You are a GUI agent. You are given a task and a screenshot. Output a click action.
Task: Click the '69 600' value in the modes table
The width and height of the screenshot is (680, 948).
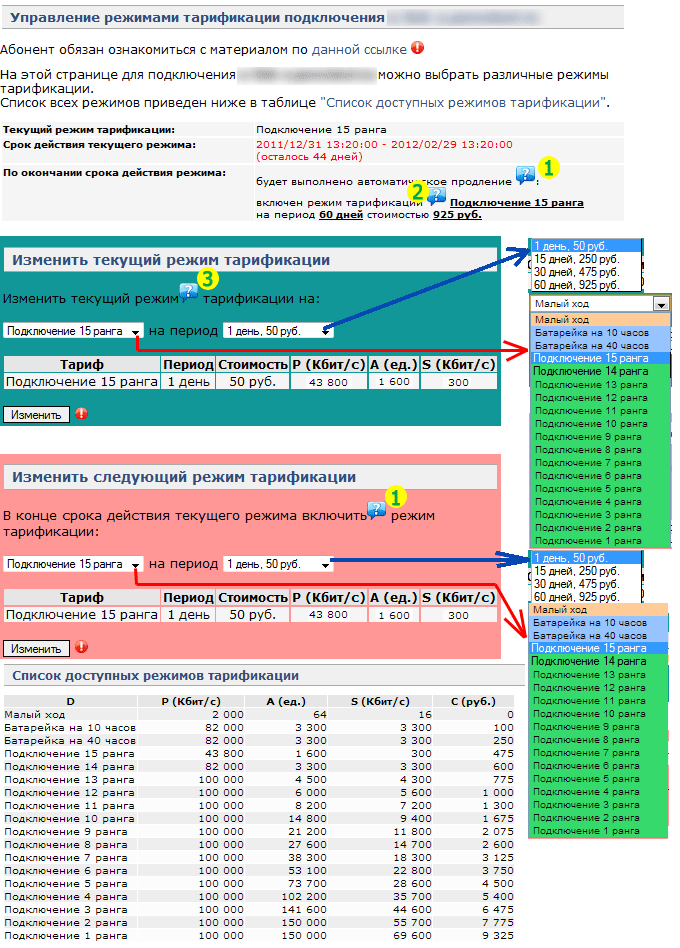pyautogui.click(x=412, y=935)
